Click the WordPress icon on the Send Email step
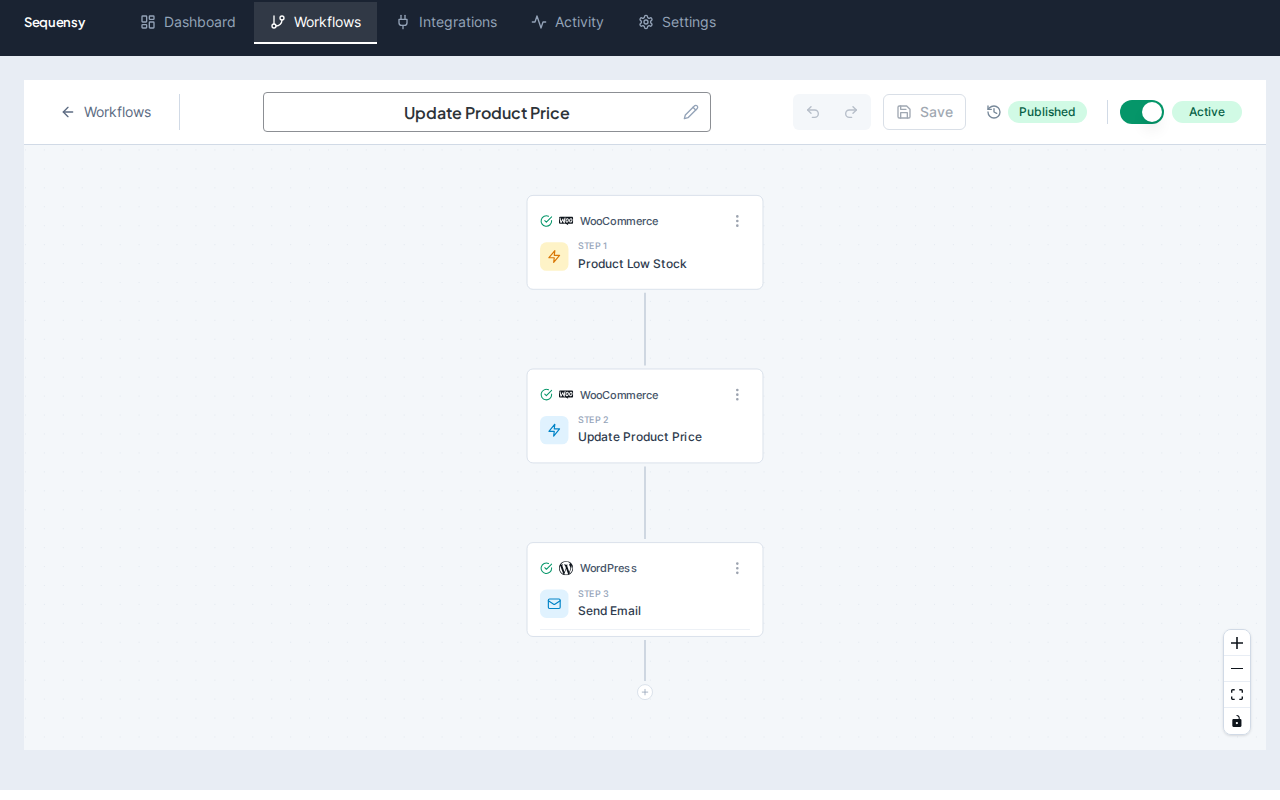 pyautogui.click(x=566, y=568)
